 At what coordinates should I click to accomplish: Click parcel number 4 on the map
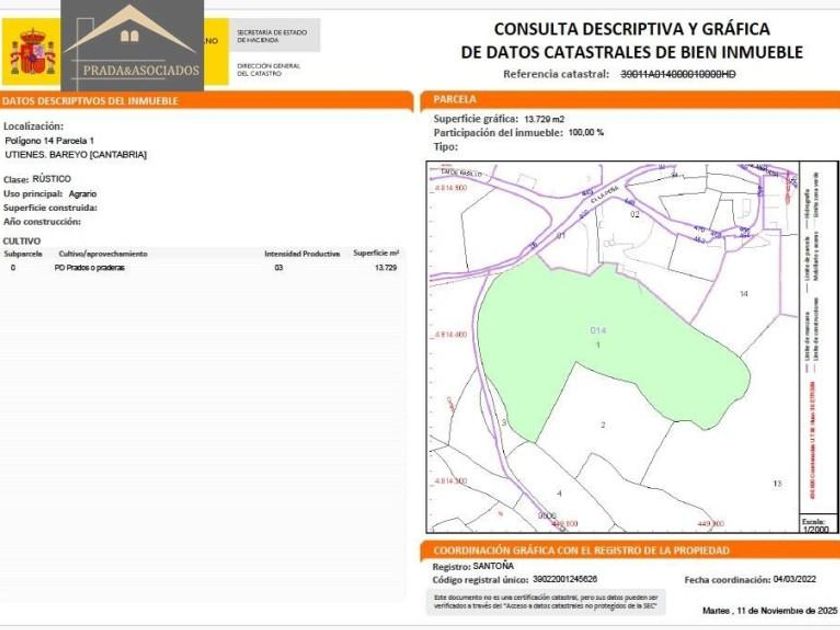click(559, 493)
